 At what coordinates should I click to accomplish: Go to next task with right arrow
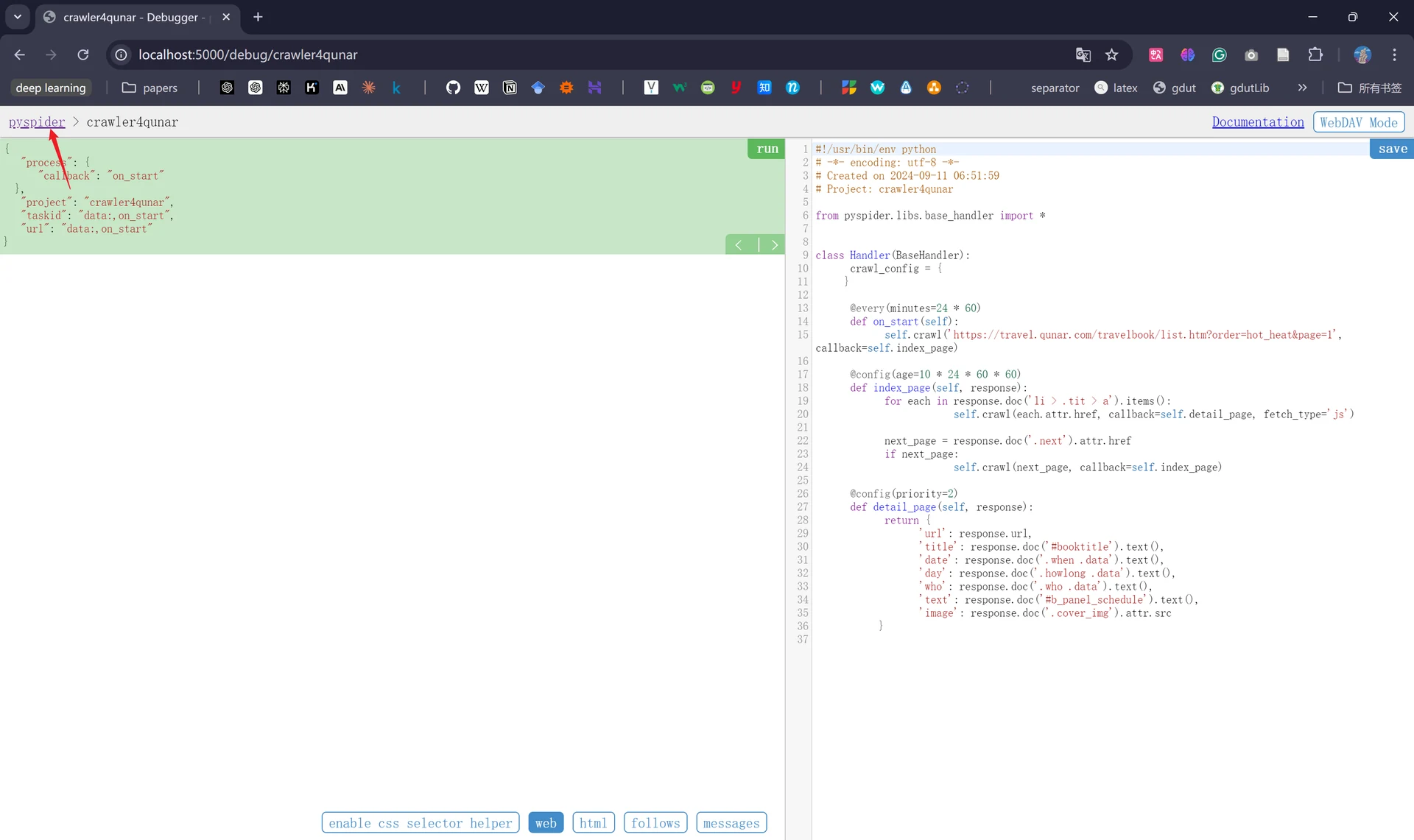tap(774, 245)
